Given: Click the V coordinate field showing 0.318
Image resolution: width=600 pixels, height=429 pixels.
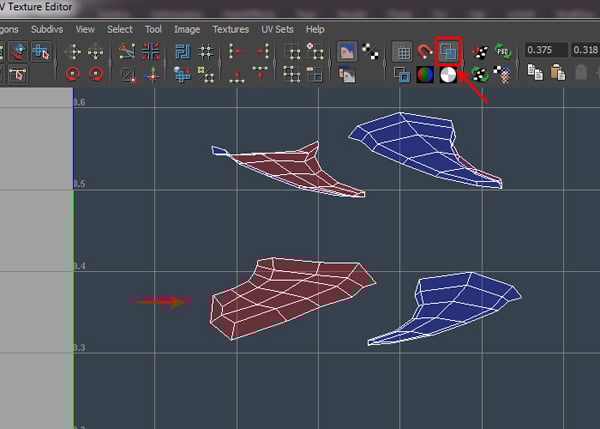Looking at the screenshot, I should pyautogui.click(x=585, y=50).
